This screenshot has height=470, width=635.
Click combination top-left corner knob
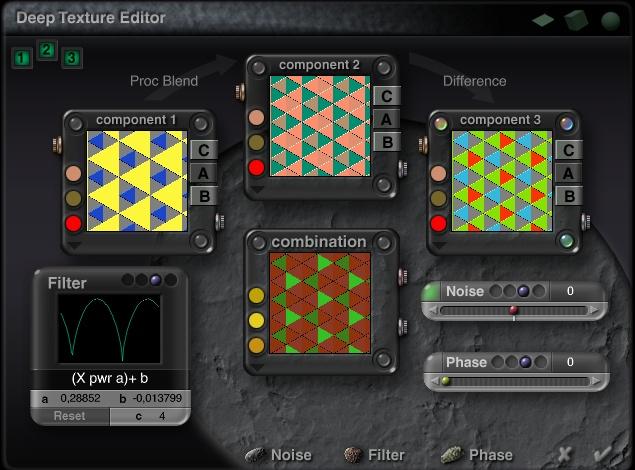click(258, 243)
